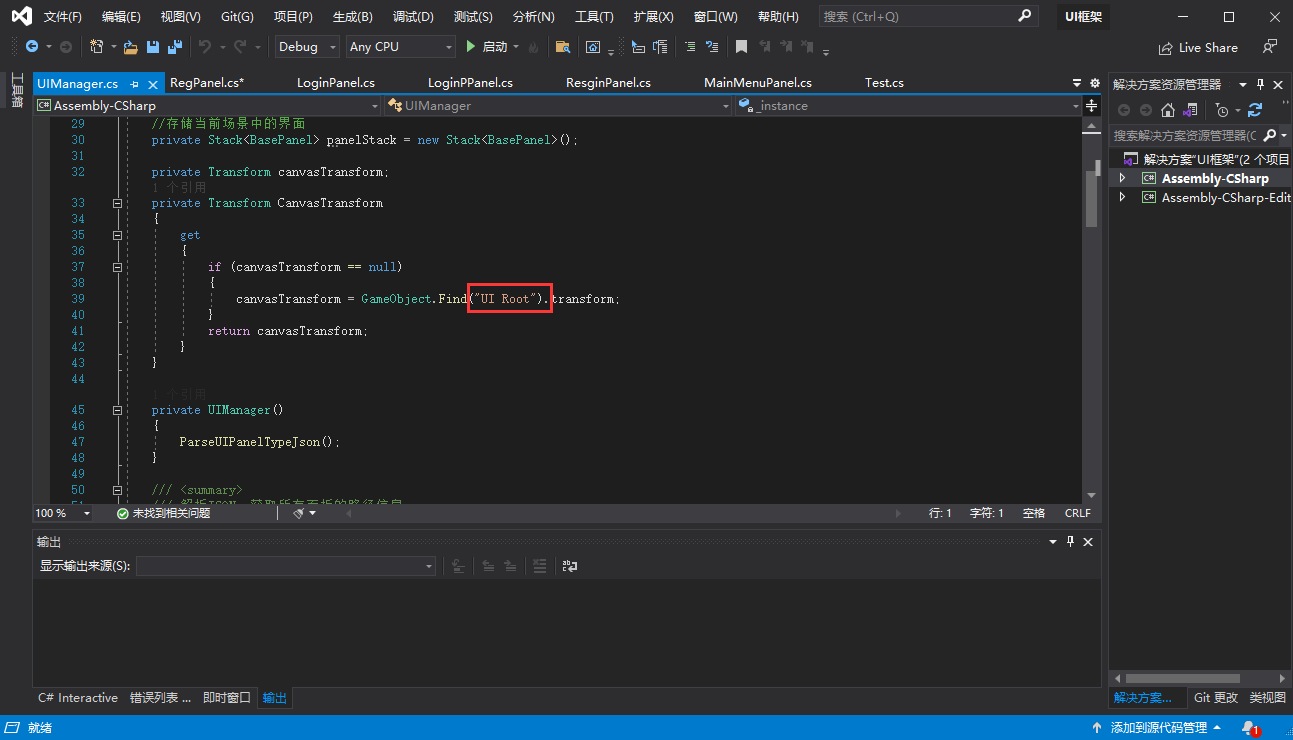
Task: Switch to the 类视图 panel tab
Action: coord(1267,698)
